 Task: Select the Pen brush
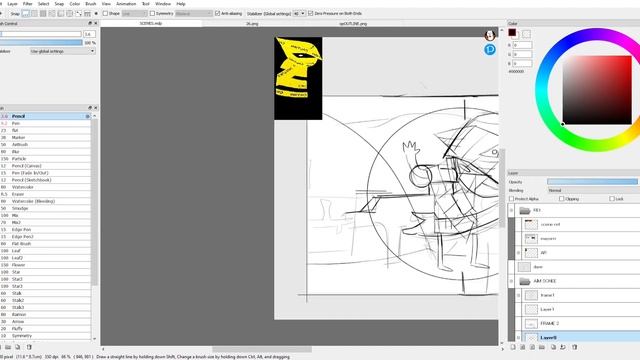(45, 123)
